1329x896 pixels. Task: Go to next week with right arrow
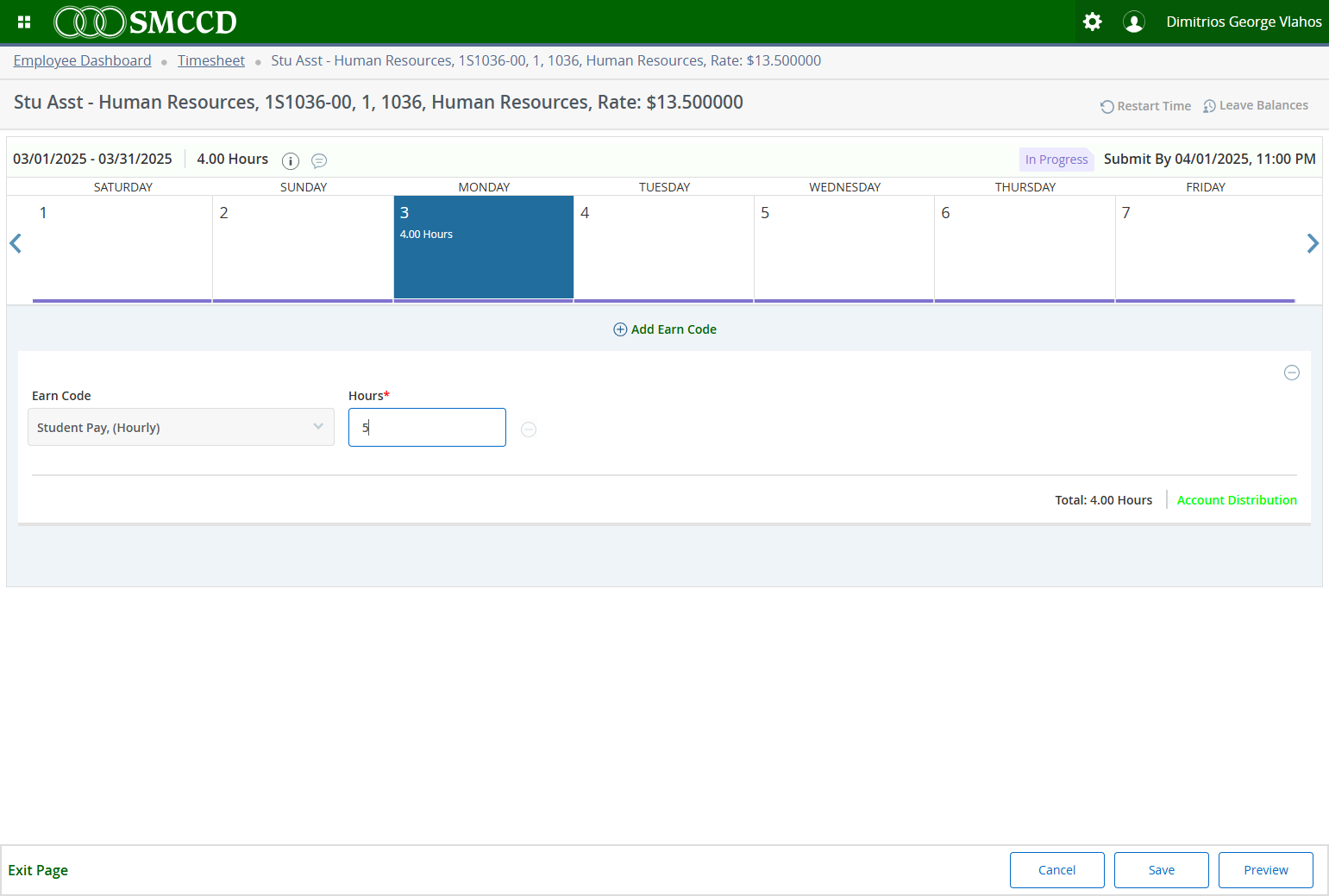coord(1313,244)
